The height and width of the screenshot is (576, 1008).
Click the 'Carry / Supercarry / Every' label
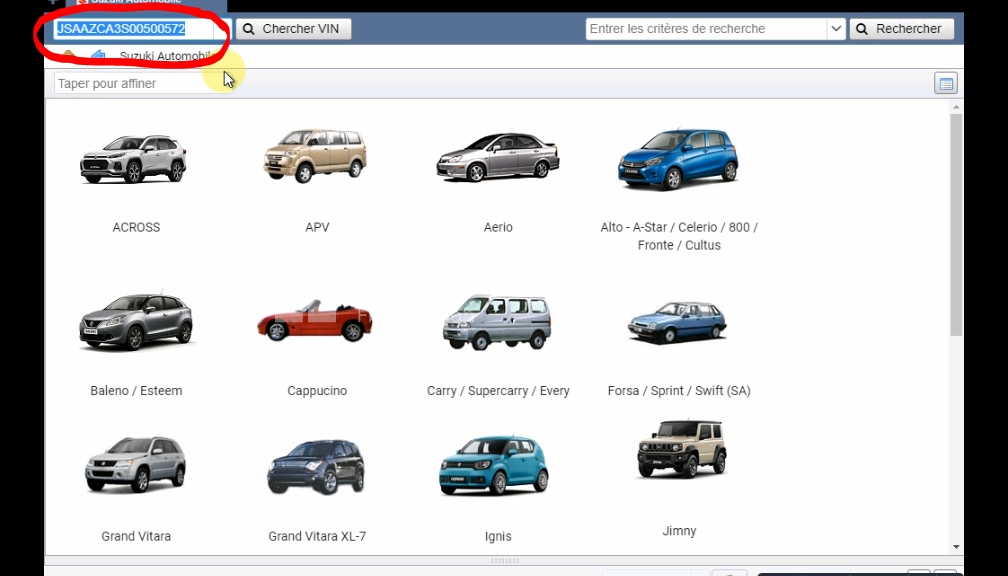tap(498, 391)
